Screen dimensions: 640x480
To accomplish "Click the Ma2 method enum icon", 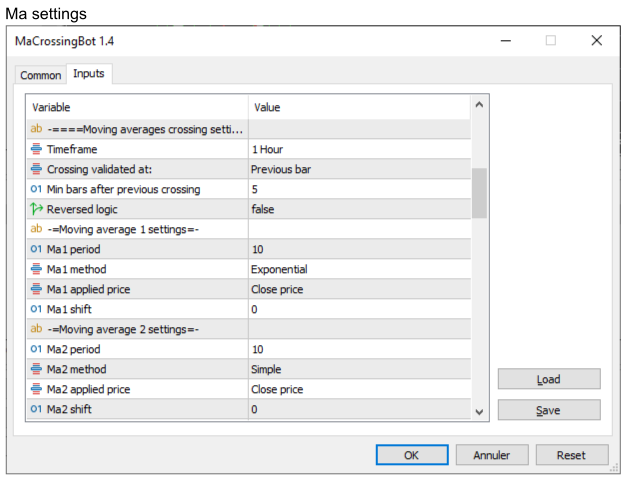I will [36, 369].
